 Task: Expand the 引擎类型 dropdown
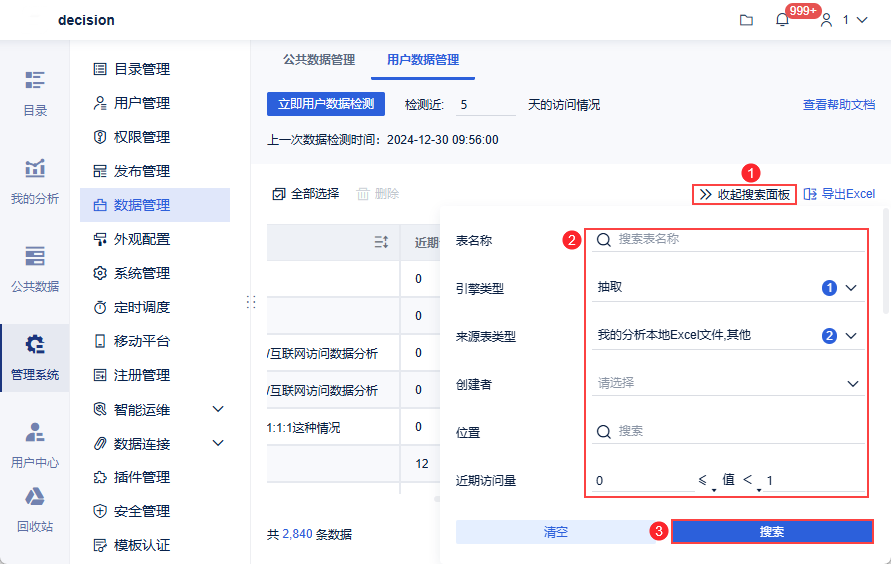[x=851, y=288]
